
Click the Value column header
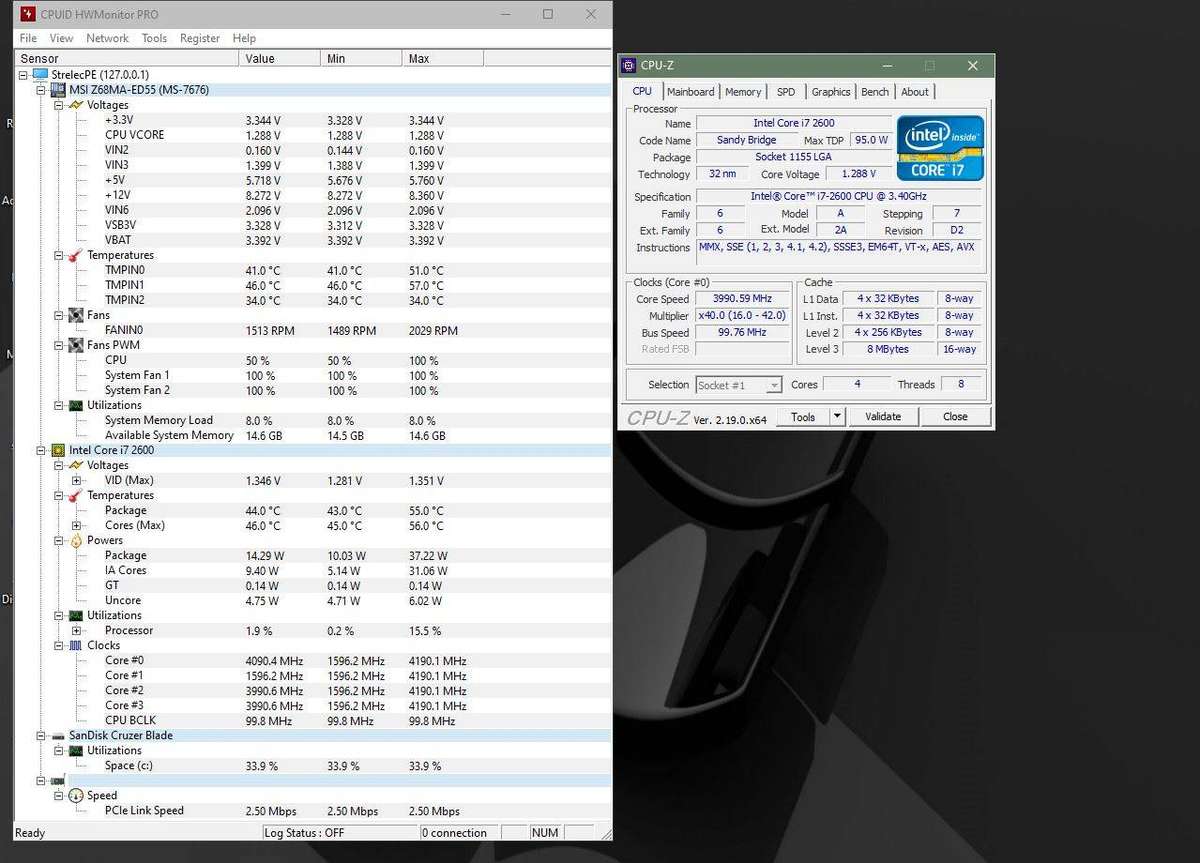tap(281, 59)
